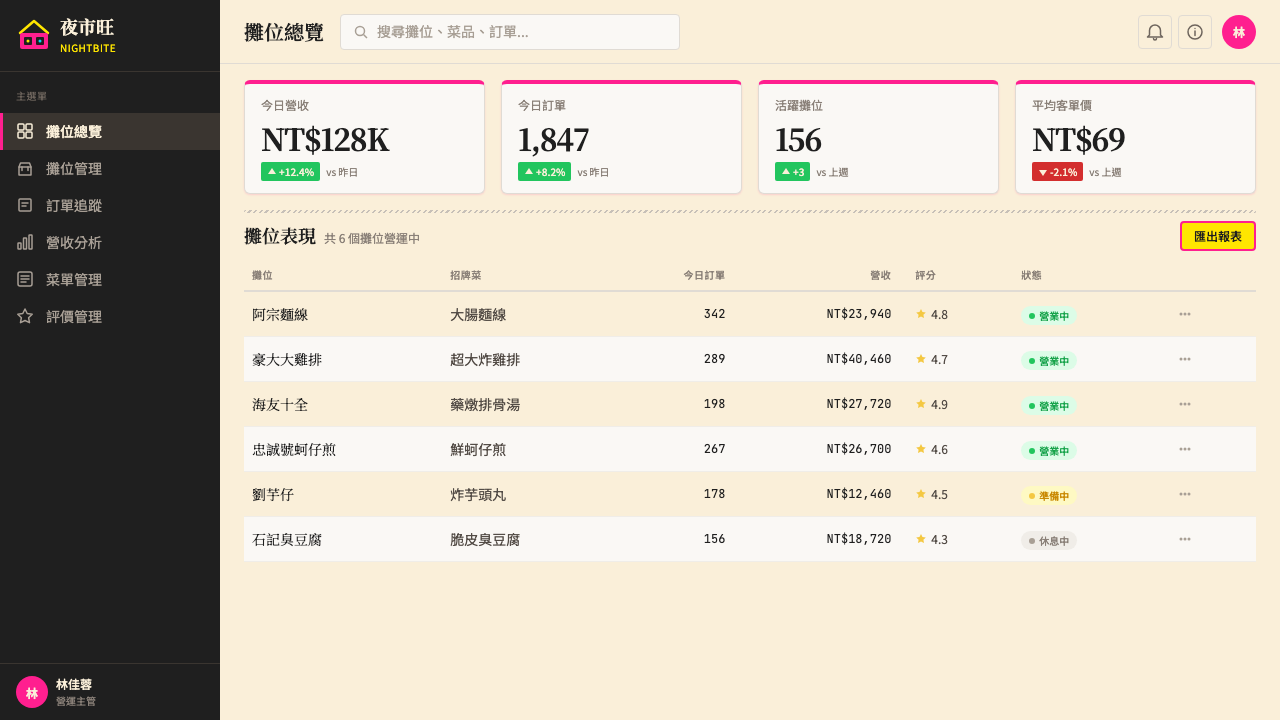Open 營收分析 menu item
The image size is (1280, 720).
tap(110, 242)
